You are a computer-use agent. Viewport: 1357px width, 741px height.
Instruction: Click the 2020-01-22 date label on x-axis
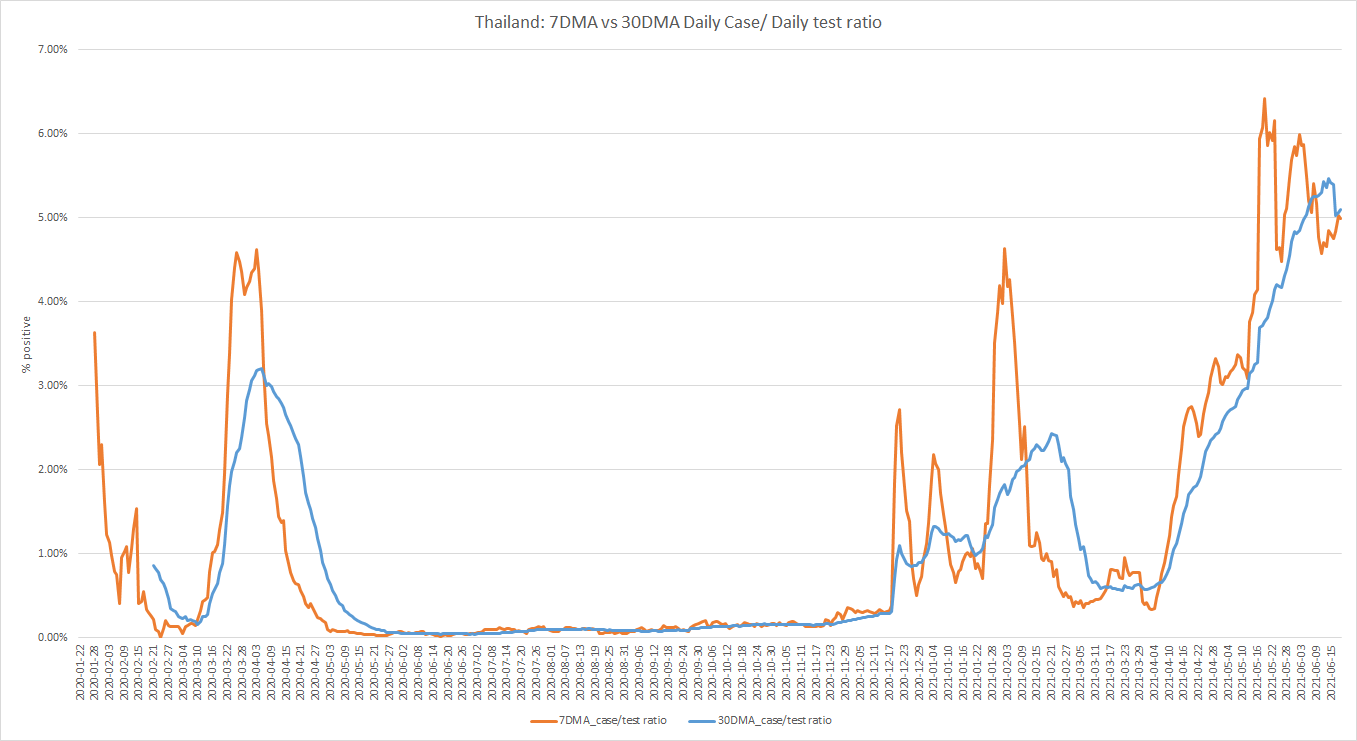[x=81, y=675]
